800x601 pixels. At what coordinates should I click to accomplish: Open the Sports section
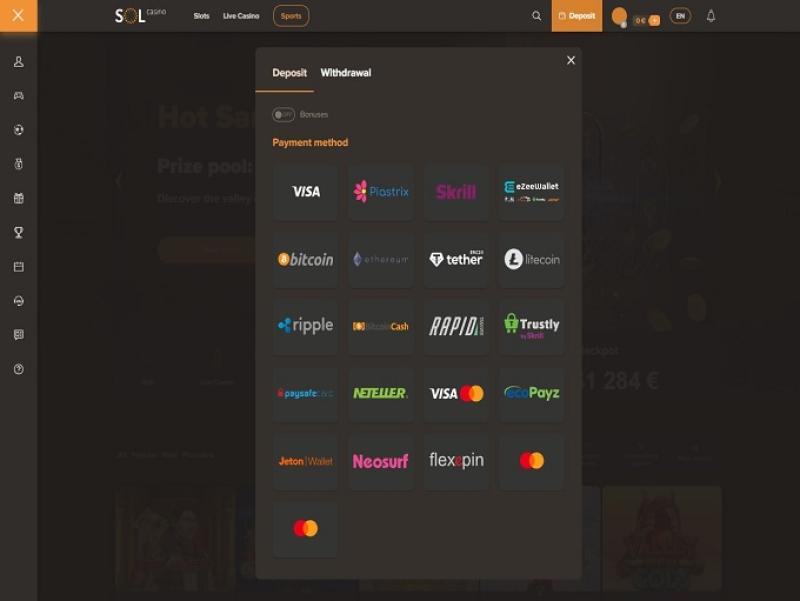[x=291, y=16]
